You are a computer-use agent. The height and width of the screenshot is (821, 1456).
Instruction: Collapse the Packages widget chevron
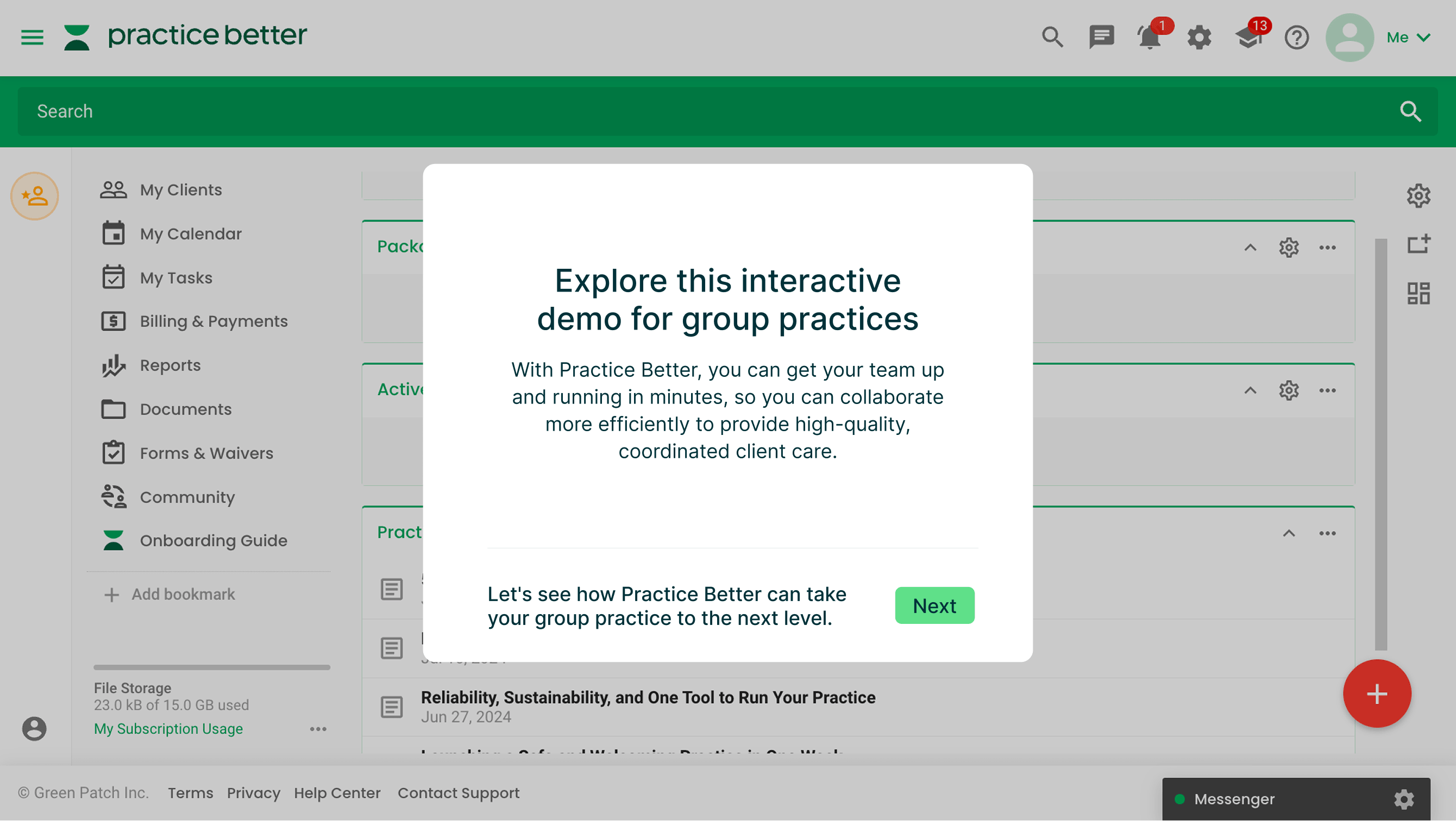click(1250, 248)
